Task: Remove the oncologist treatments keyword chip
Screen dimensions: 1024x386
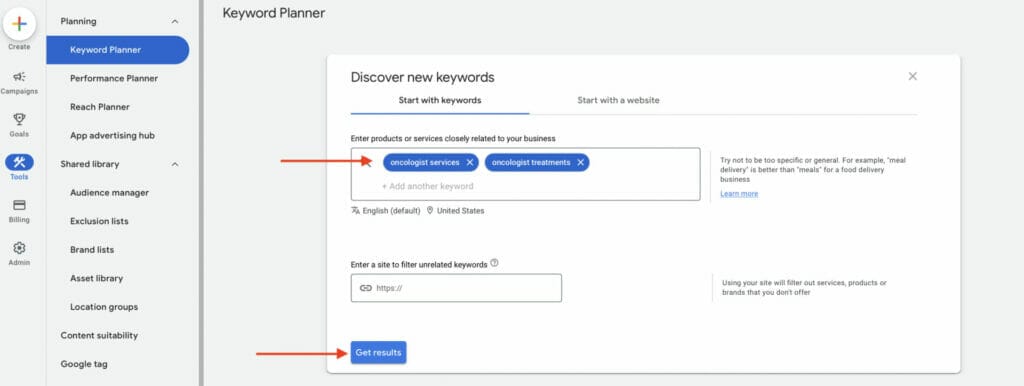Action: point(581,163)
